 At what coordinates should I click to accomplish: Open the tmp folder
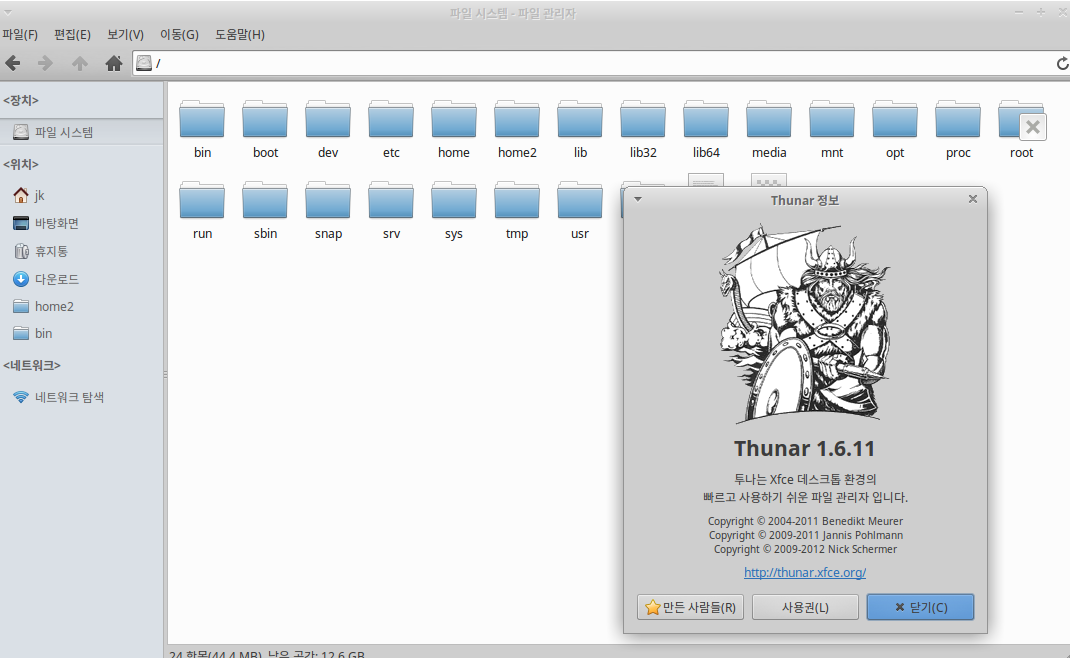517,210
